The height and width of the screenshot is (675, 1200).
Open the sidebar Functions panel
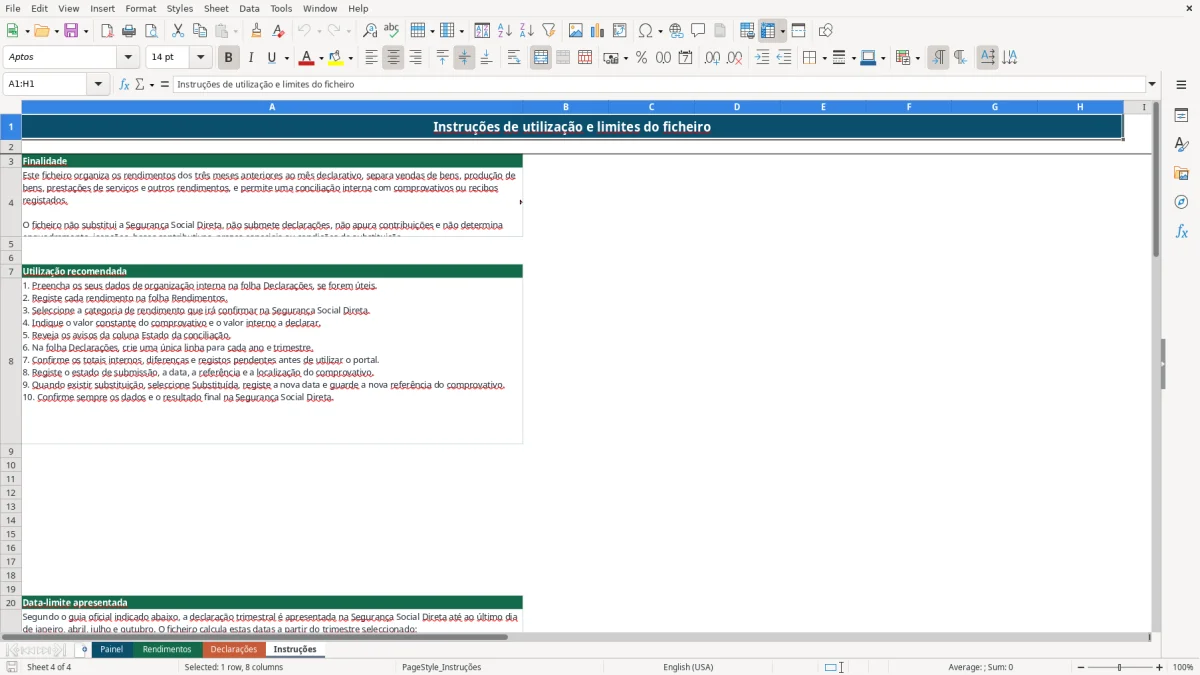coord(1181,231)
